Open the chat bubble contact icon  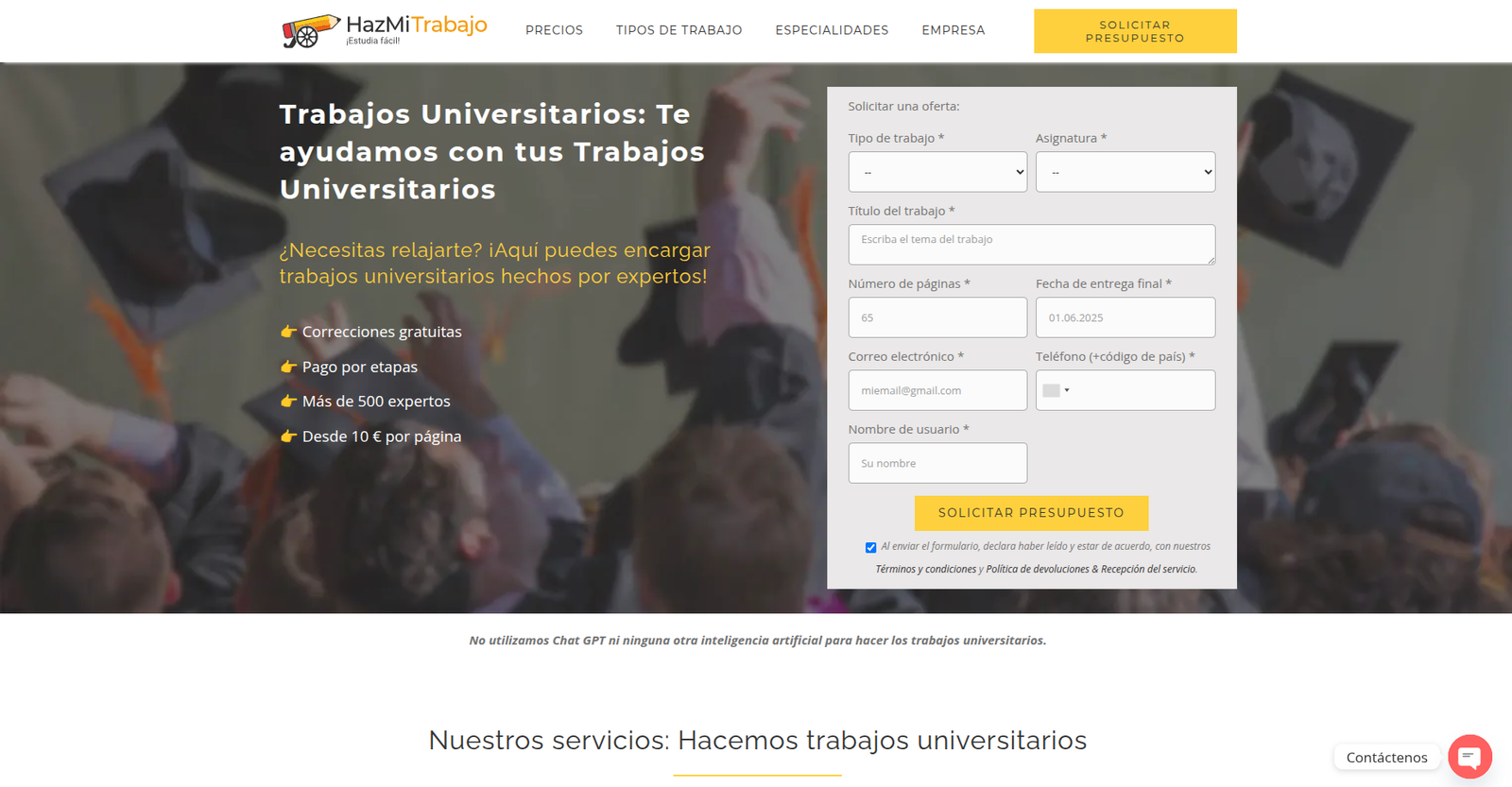tap(1469, 757)
